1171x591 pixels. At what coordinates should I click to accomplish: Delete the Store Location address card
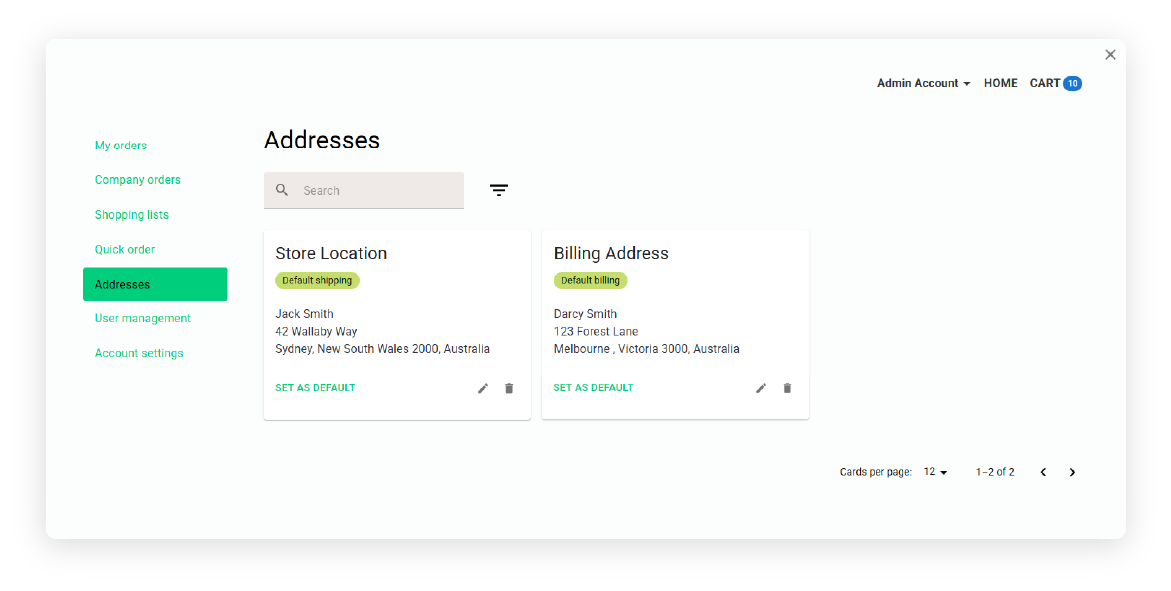pos(509,388)
